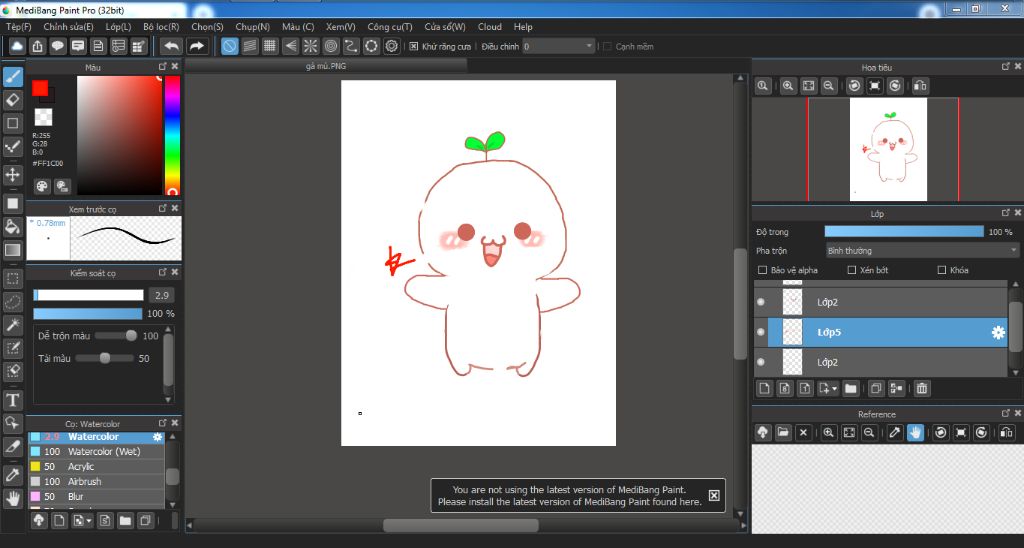
Task: Hide the Lớp5 layer visibility dot
Action: click(761, 332)
